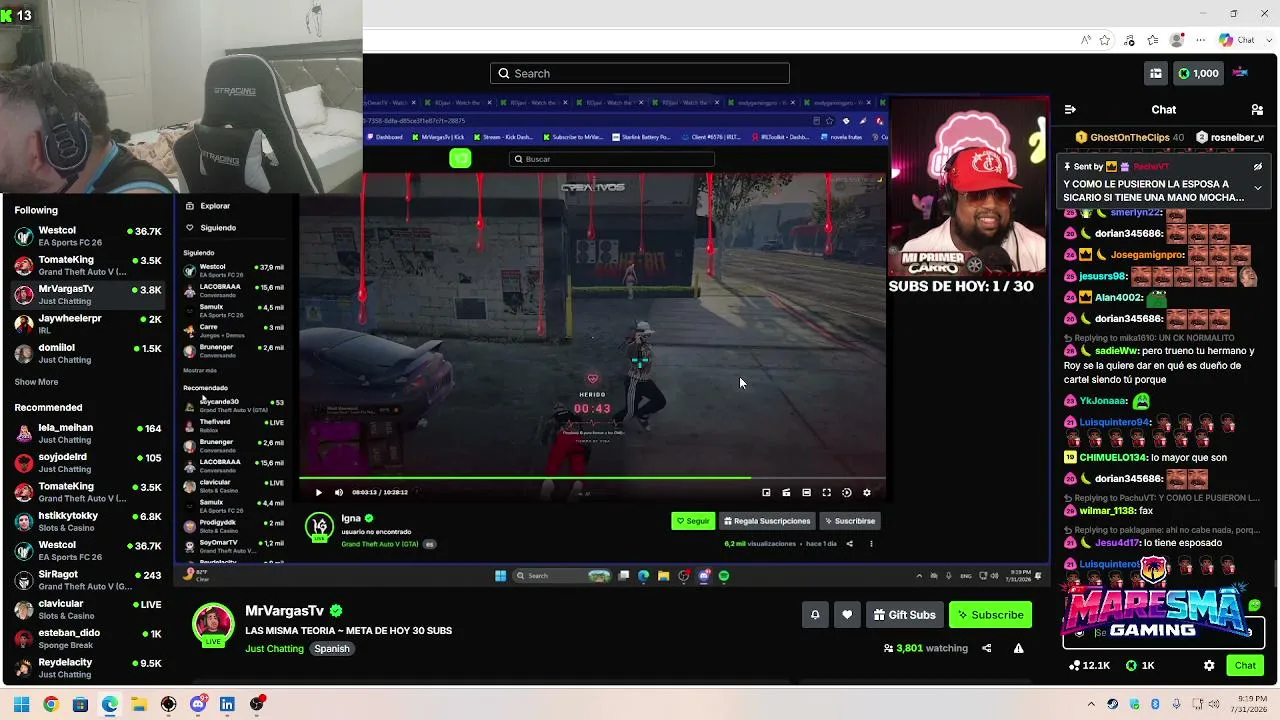
Task: Open the chat users list icon
Action: (x=1257, y=109)
